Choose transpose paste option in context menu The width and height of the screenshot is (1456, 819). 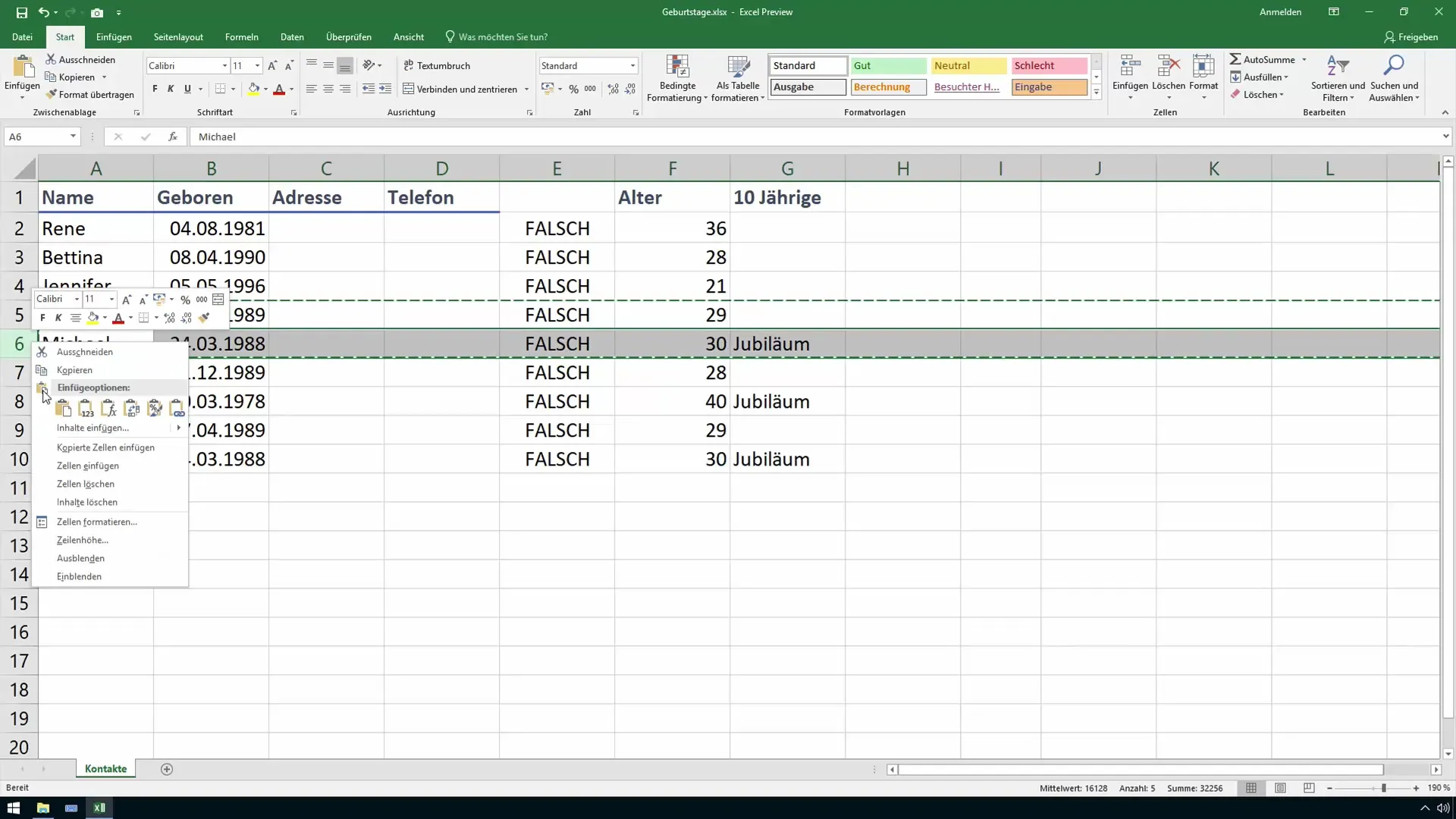click(132, 409)
